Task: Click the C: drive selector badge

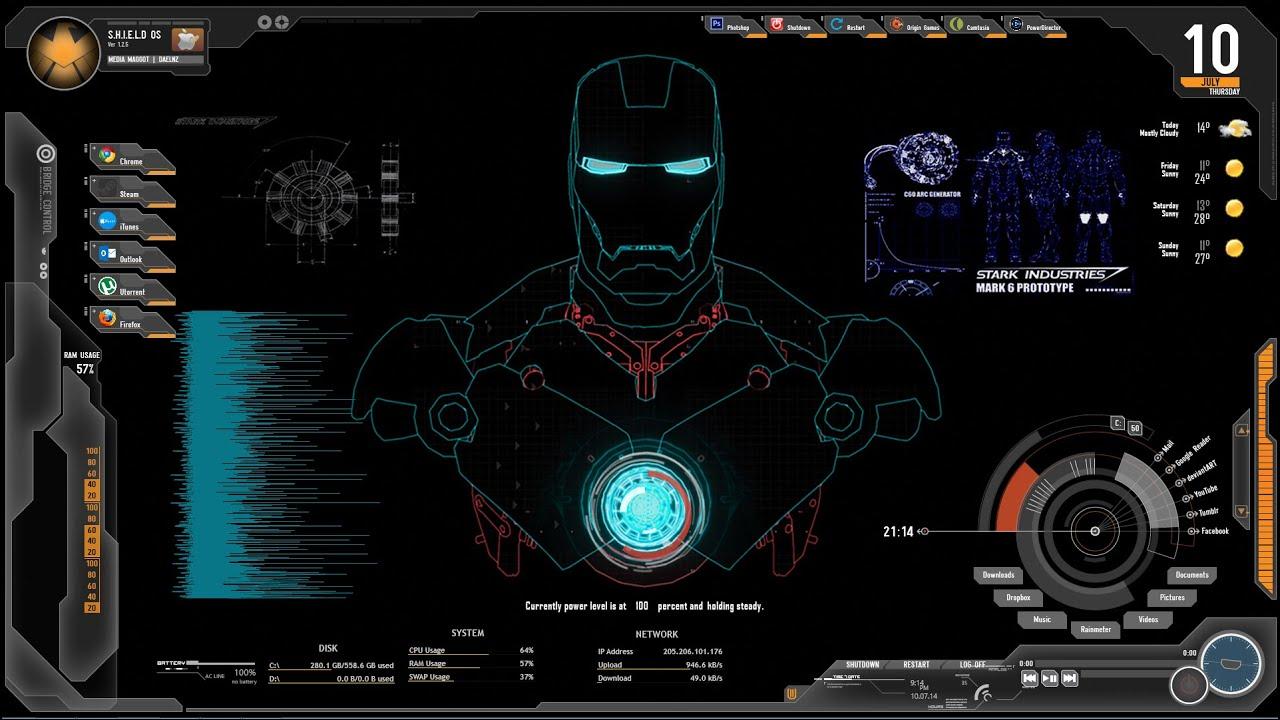Action: [1117, 423]
